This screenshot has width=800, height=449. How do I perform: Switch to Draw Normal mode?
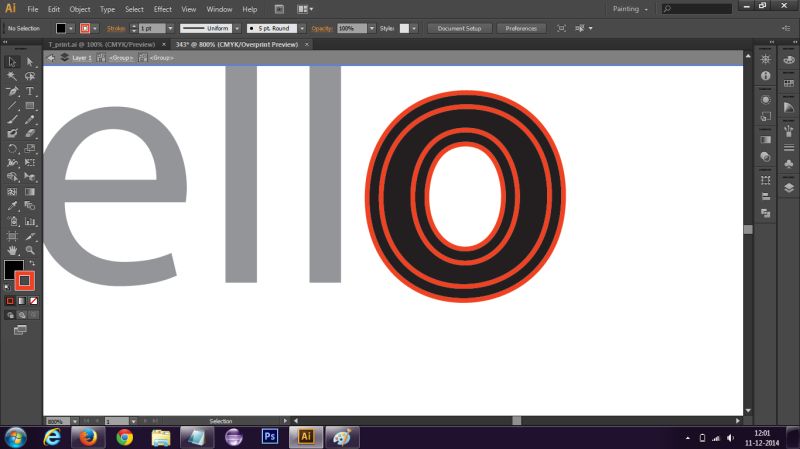[10, 315]
